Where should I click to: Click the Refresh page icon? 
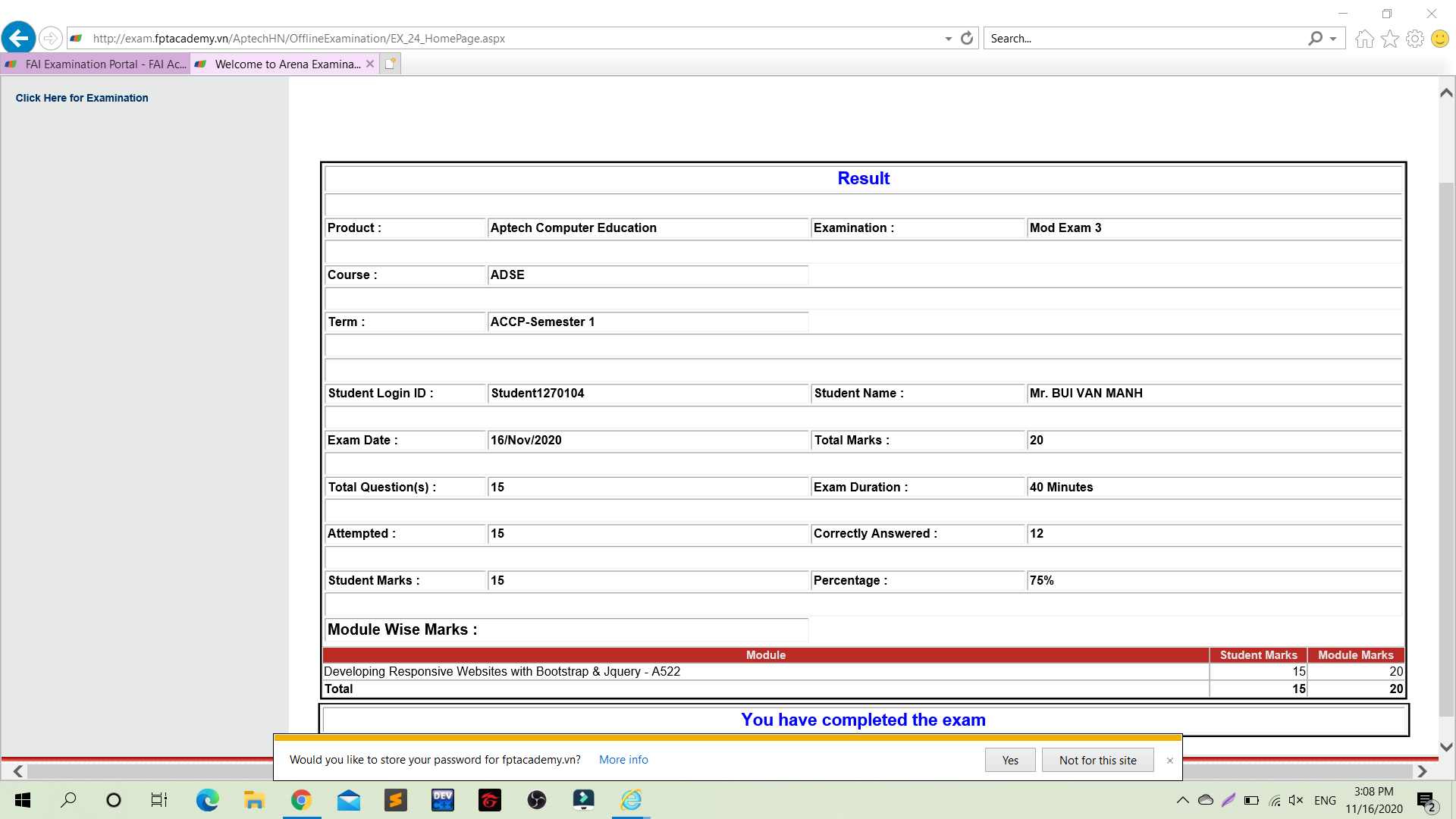[967, 38]
